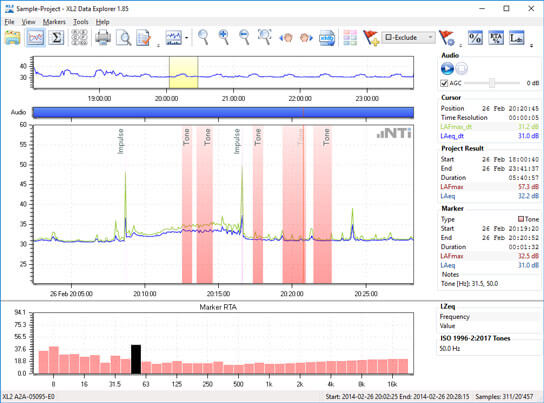This screenshot has height=403, width=544.
Task: Expand toolbar overflow arrow at right end
Action: coord(532,45)
